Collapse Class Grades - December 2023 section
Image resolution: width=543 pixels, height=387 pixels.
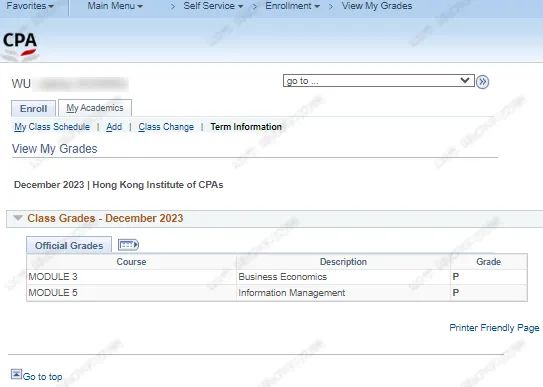[18, 218]
